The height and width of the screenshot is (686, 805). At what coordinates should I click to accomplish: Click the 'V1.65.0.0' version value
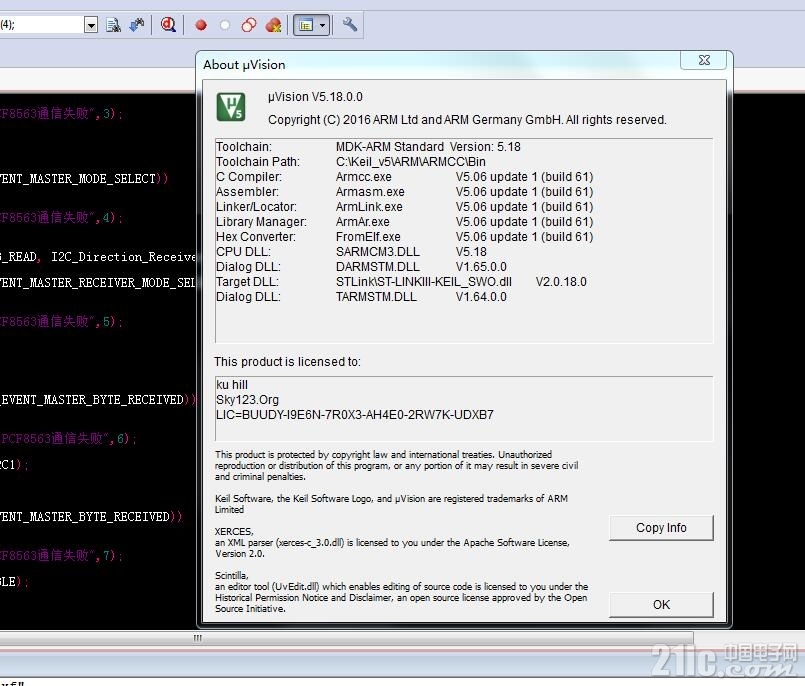point(481,267)
